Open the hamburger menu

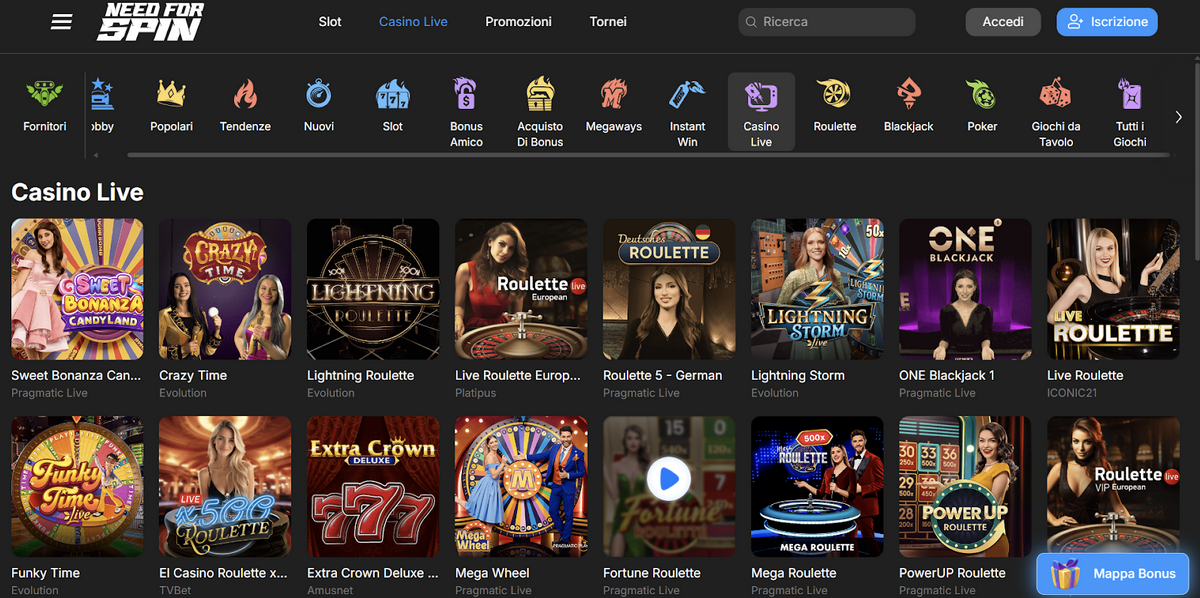[x=61, y=21]
